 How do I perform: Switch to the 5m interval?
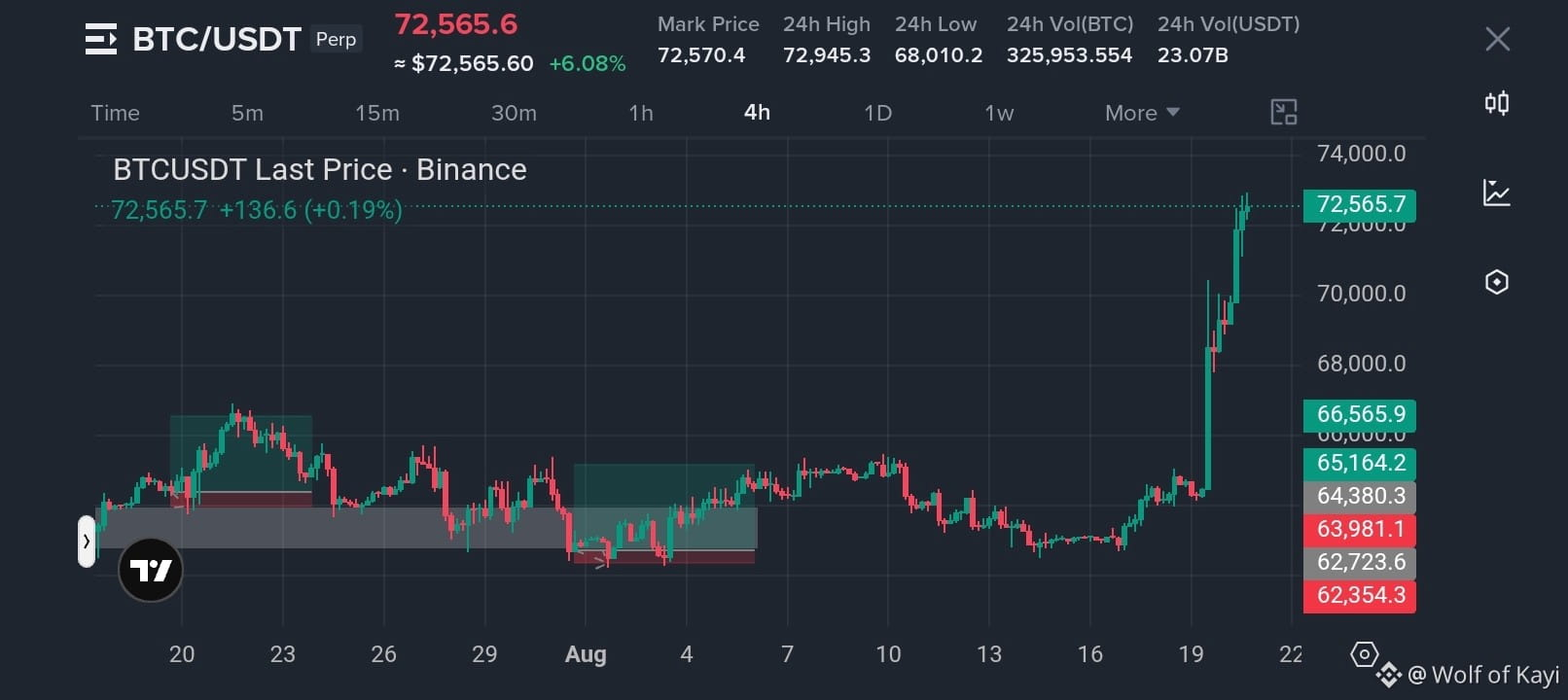(x=247, y=113)
